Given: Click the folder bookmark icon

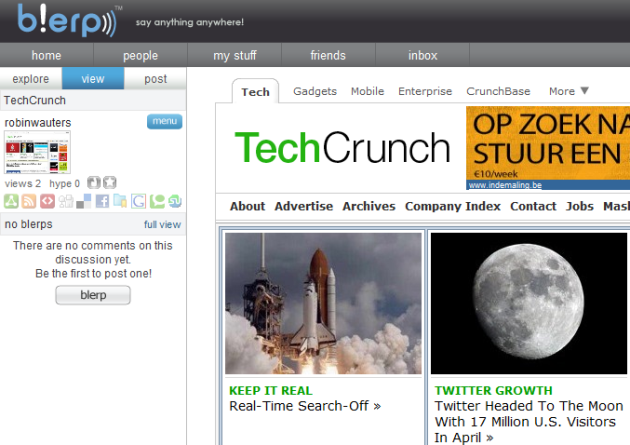Looking at the screenshot, I should click(x=120, y=201).
